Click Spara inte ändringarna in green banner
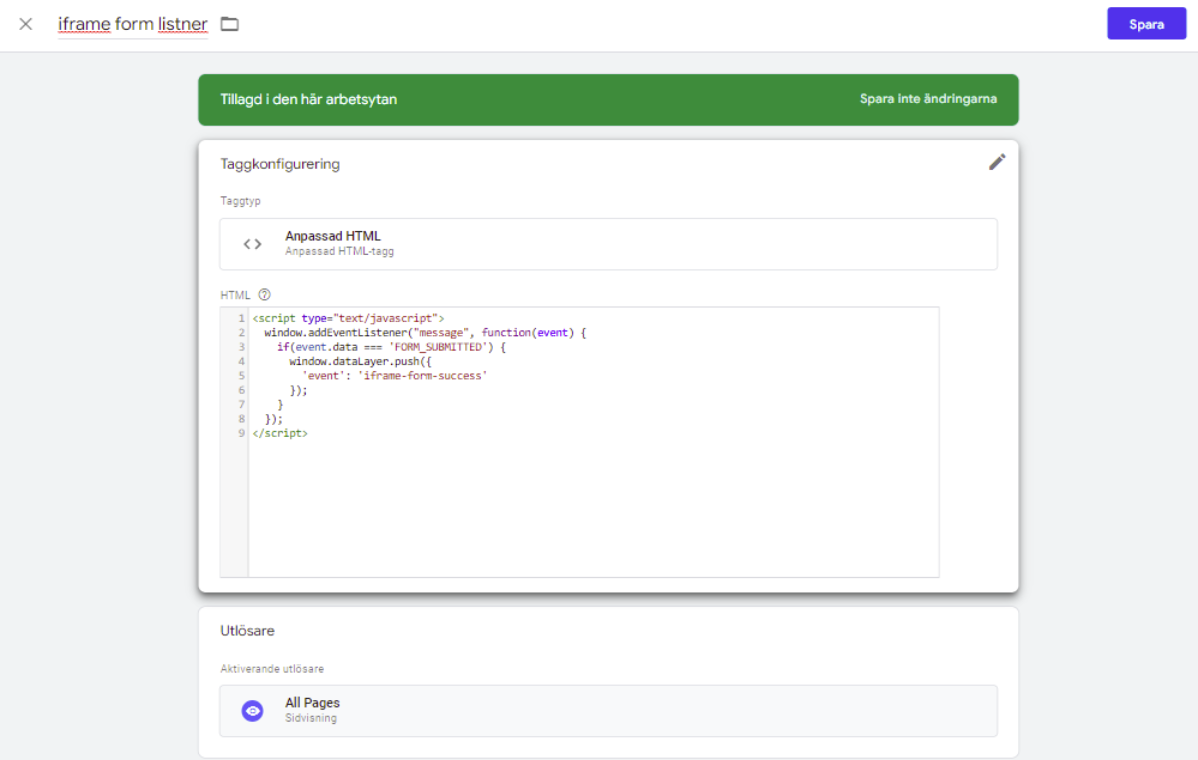1198x760 pixels. (928, 98)
